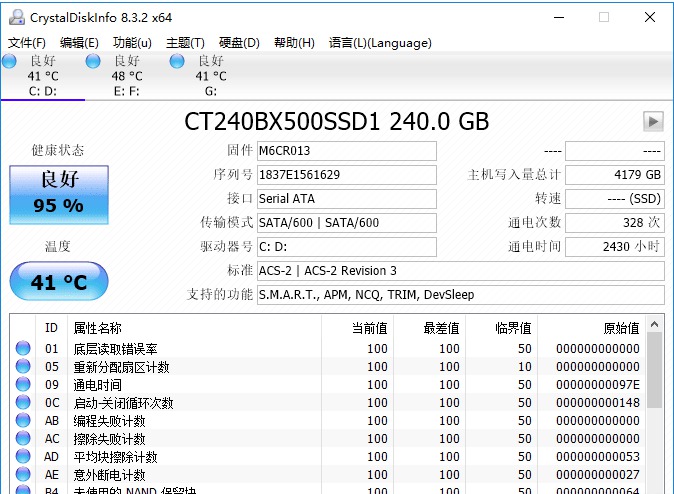The height and width of the screenshot is (494, 674).
Task: Click raw value 00000000097E
Action: (597, 385)
